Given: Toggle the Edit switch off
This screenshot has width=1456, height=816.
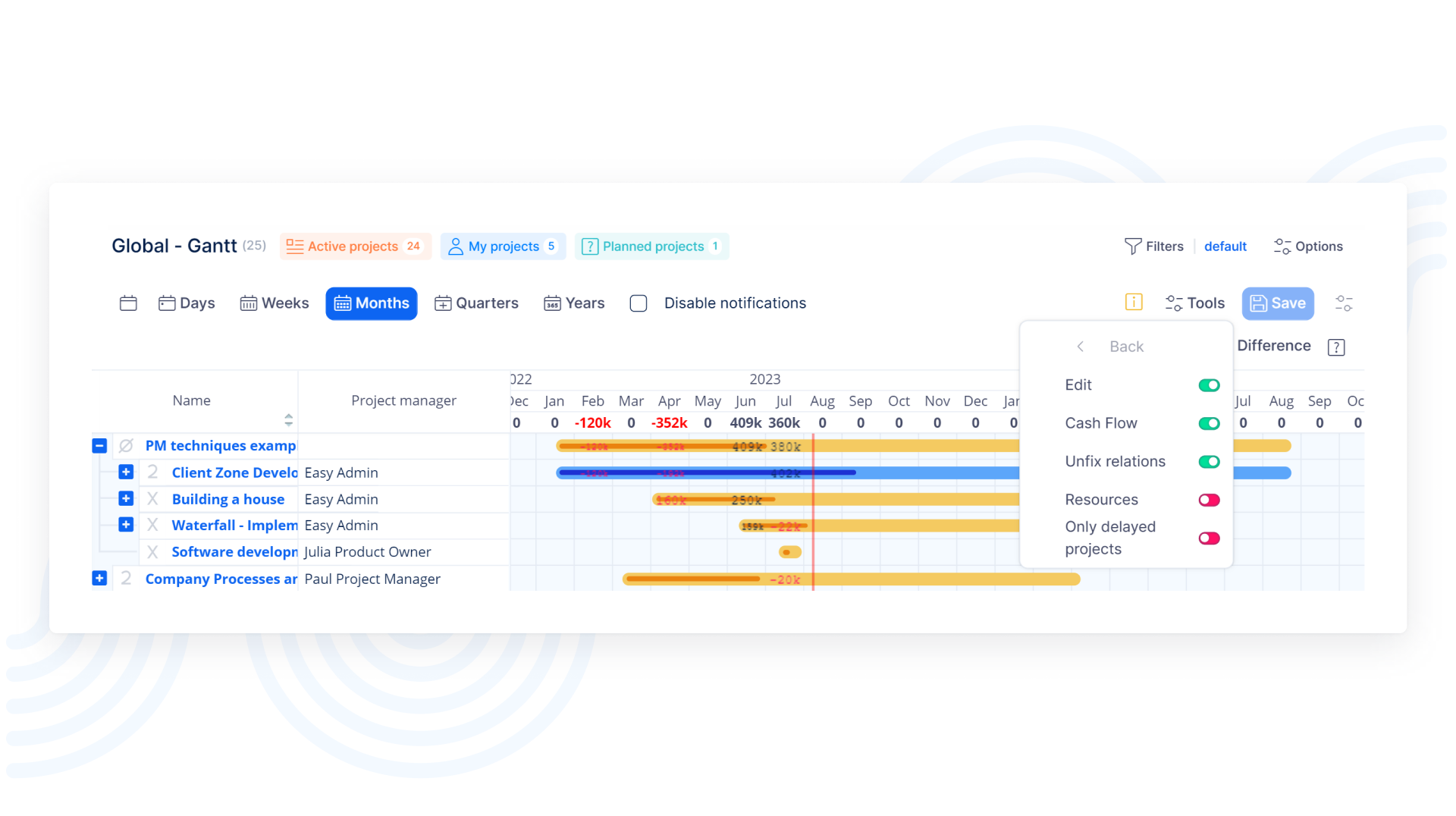Looking at the screenshot, I should coord(1209,385).
